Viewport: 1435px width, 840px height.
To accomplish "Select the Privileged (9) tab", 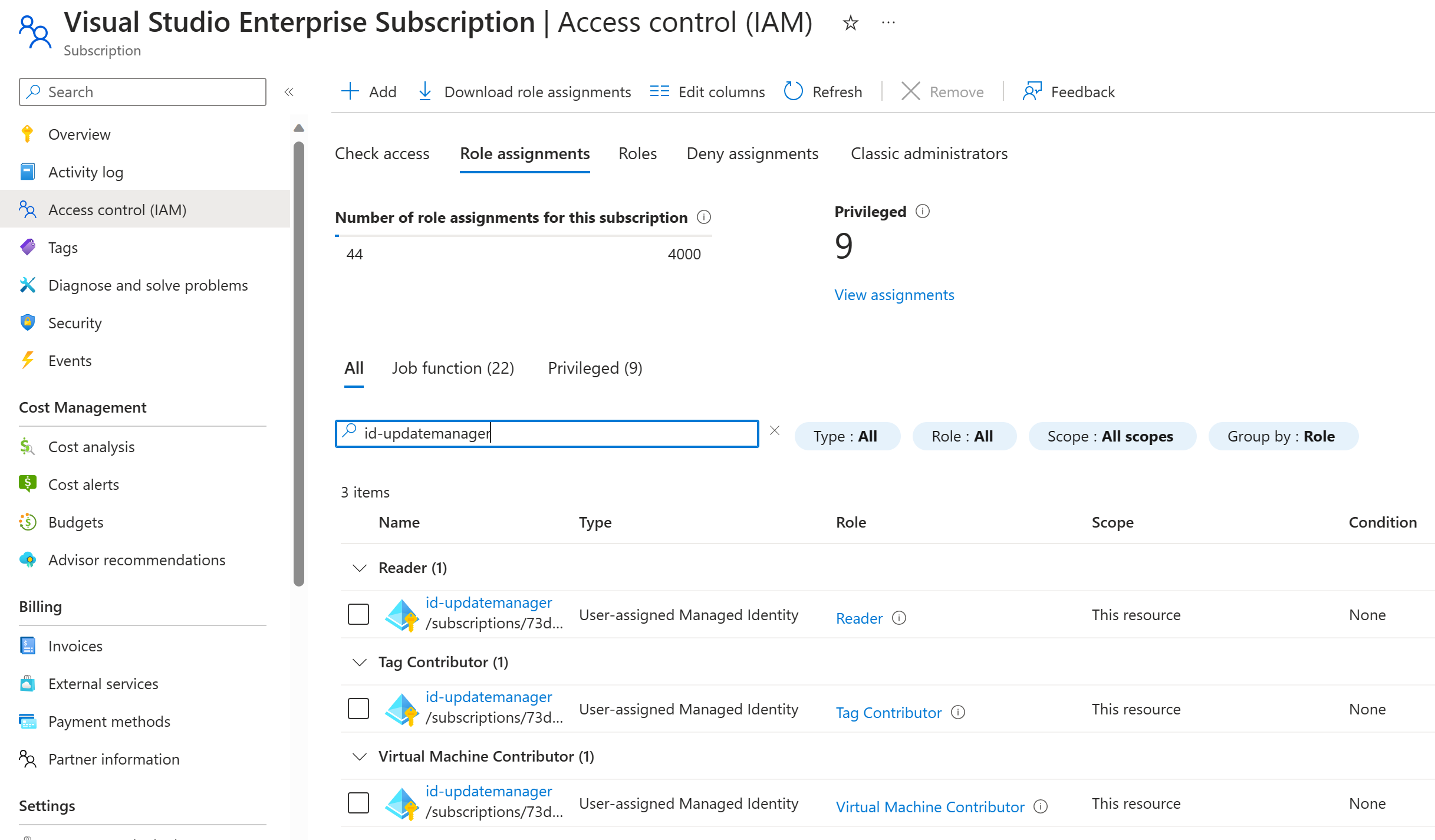I will pyautogui.click(x=595, y=368).
